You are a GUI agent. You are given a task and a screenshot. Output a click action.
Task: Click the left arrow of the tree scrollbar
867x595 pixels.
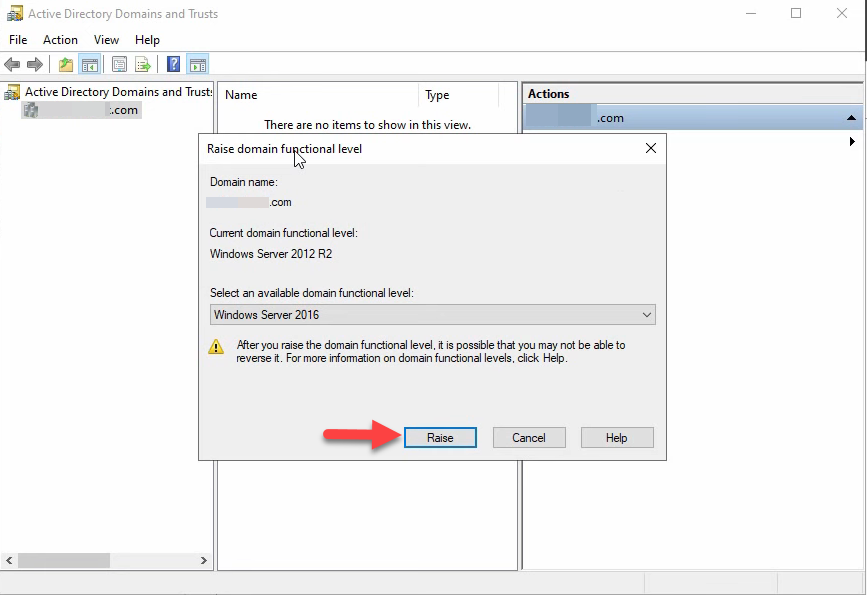pyautogui.click(x=9, y=560)
